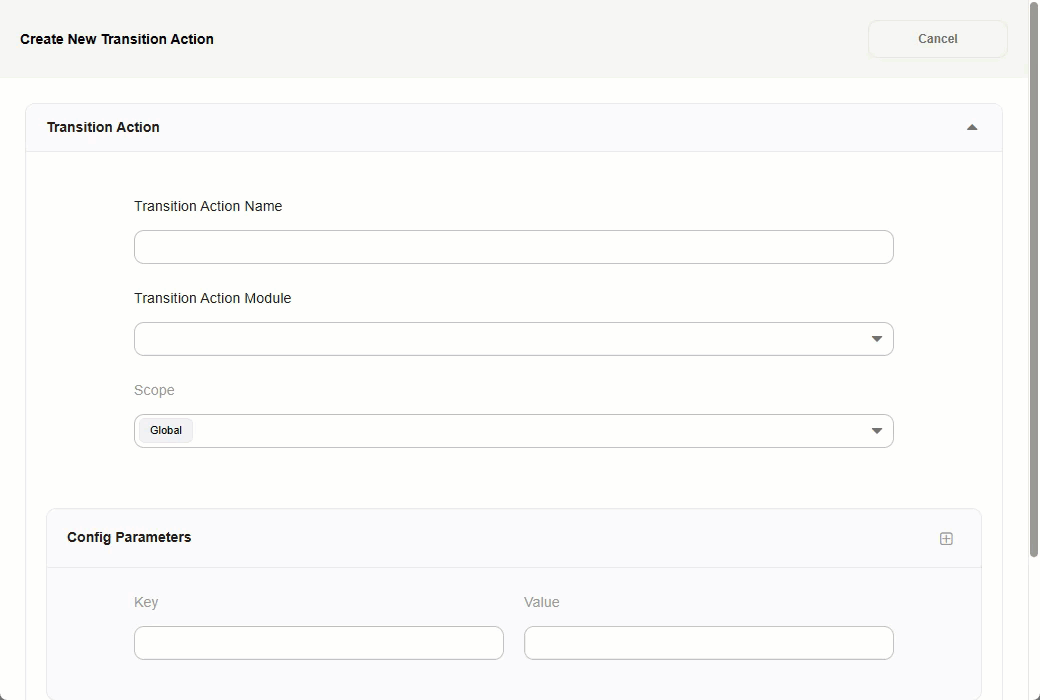Focus the Transition Action Name input
Image resolution: width=1040 pixels, height=700 pixels.
[513, 247]
